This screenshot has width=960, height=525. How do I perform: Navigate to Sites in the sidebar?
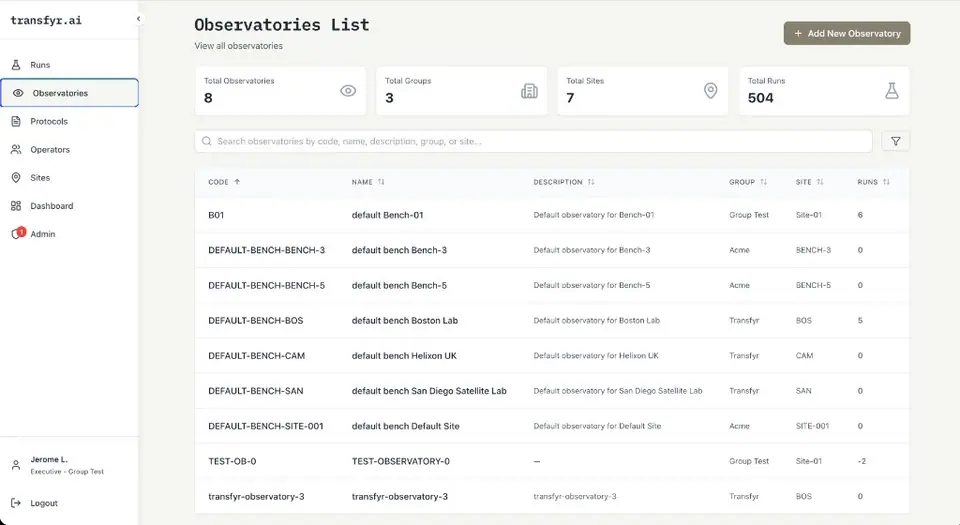click(69, 177)
